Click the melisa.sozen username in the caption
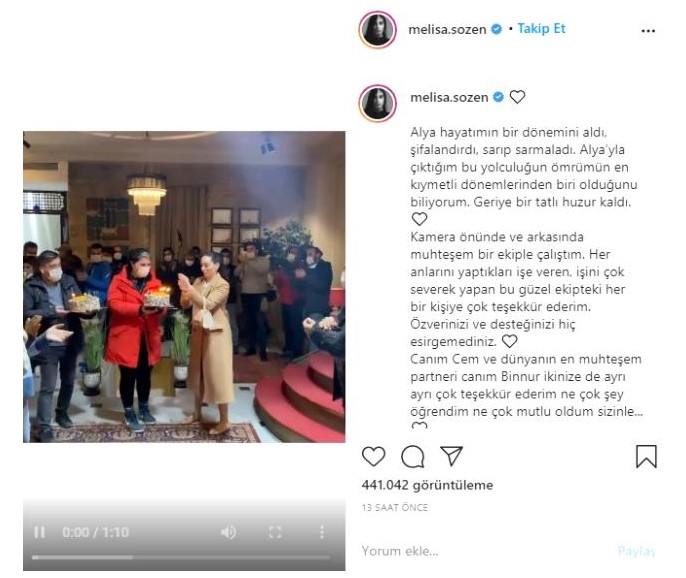Viewport: 686px width, 578px height. (x=449, y=97)
